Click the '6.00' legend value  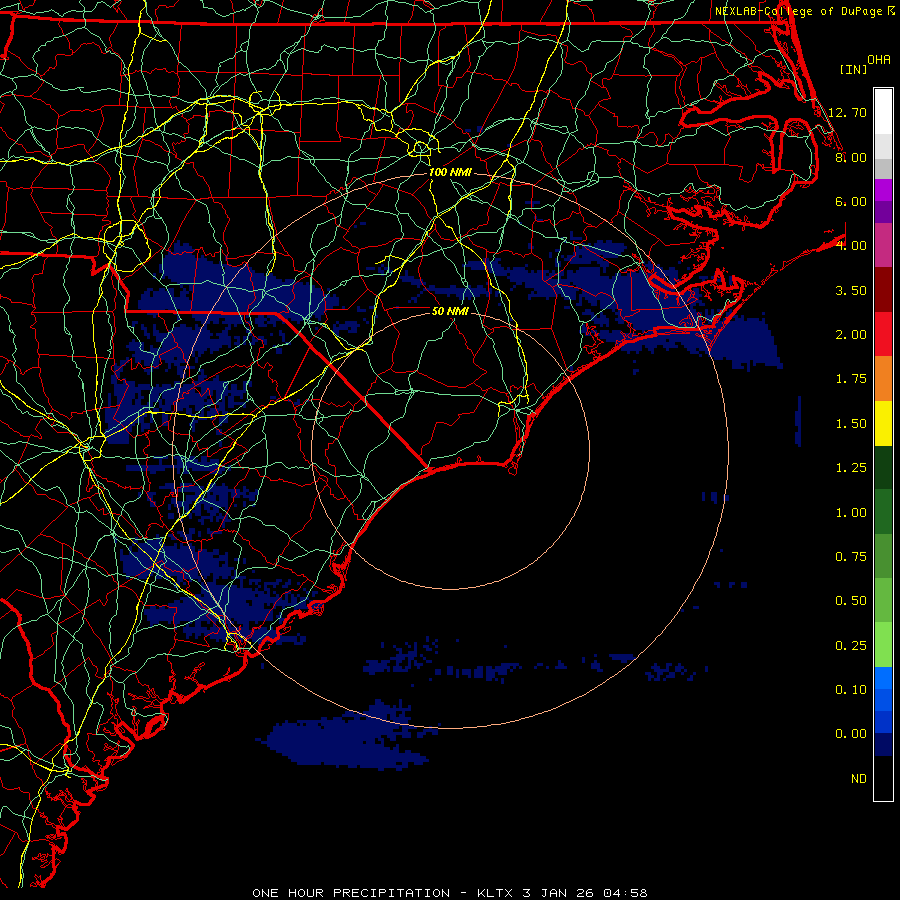point(851,201)
